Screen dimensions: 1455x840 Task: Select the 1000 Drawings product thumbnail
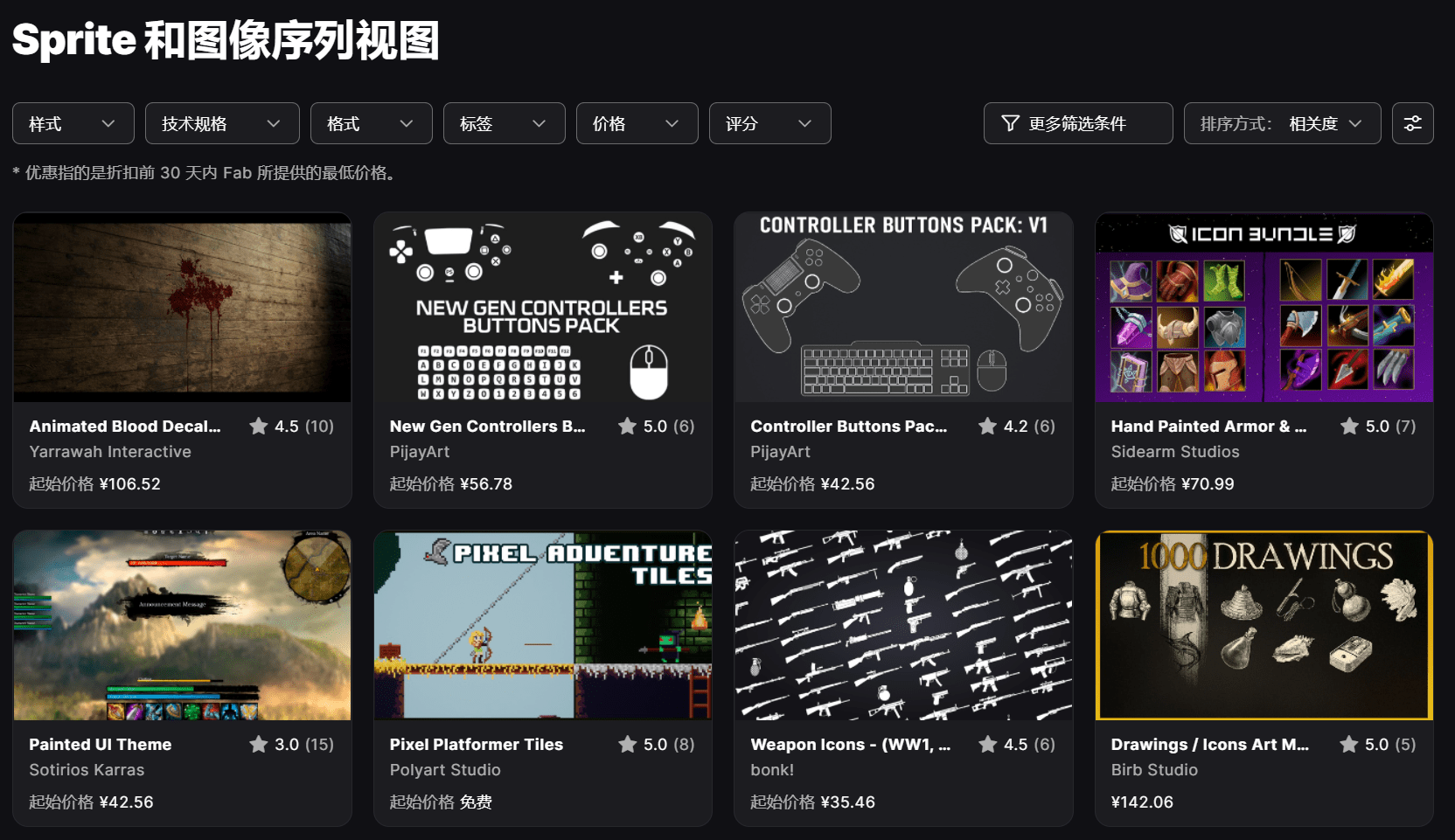(x=1264, y=626)
